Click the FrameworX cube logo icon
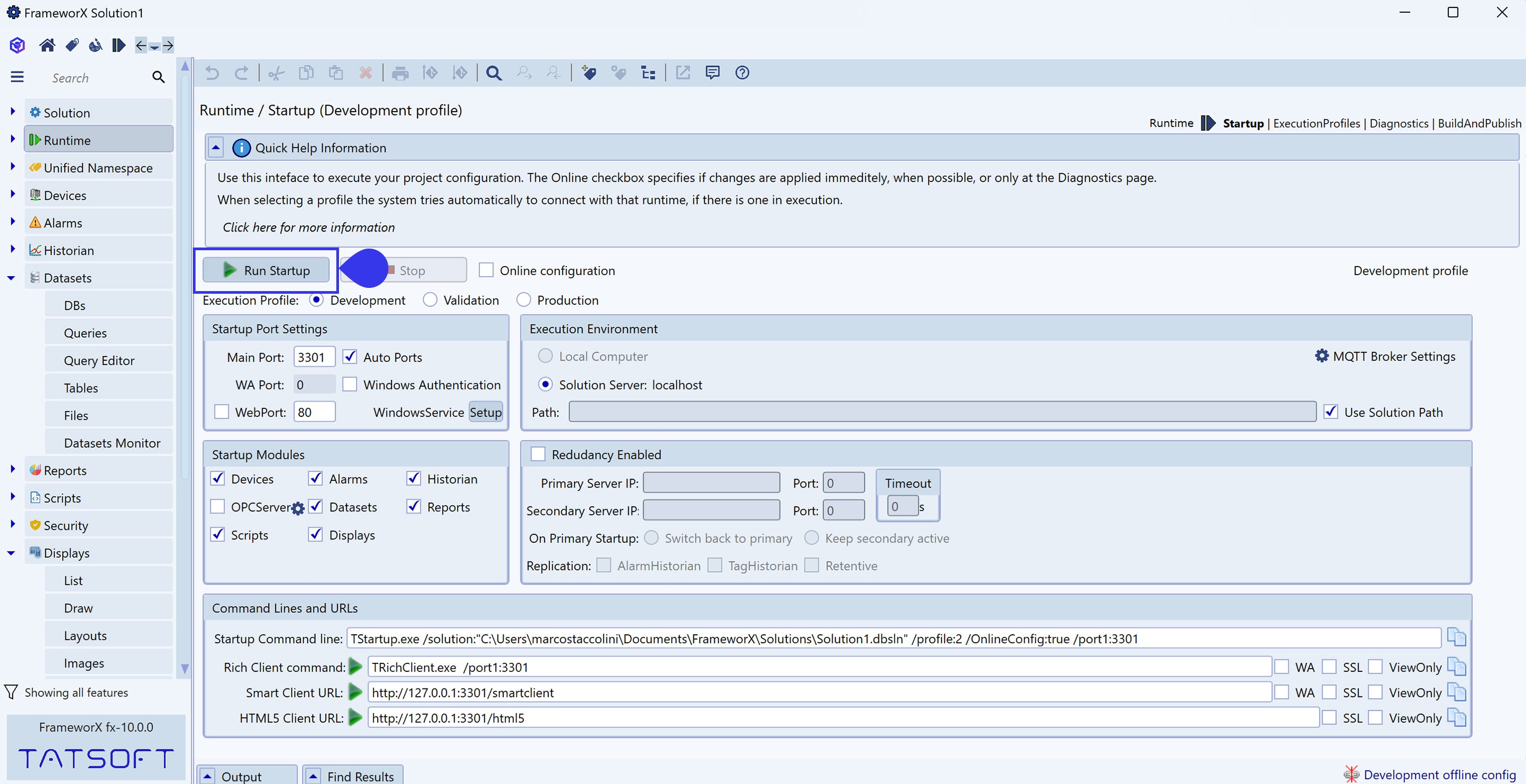 (17, 45)
